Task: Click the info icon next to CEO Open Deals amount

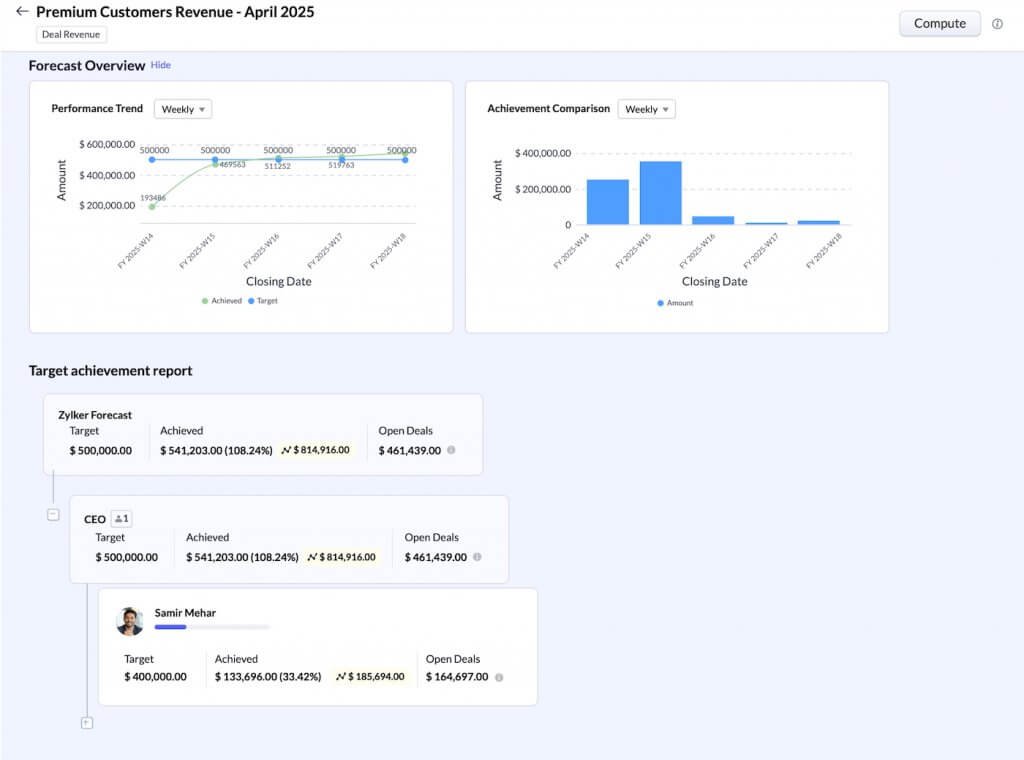Action: [477, 557]
